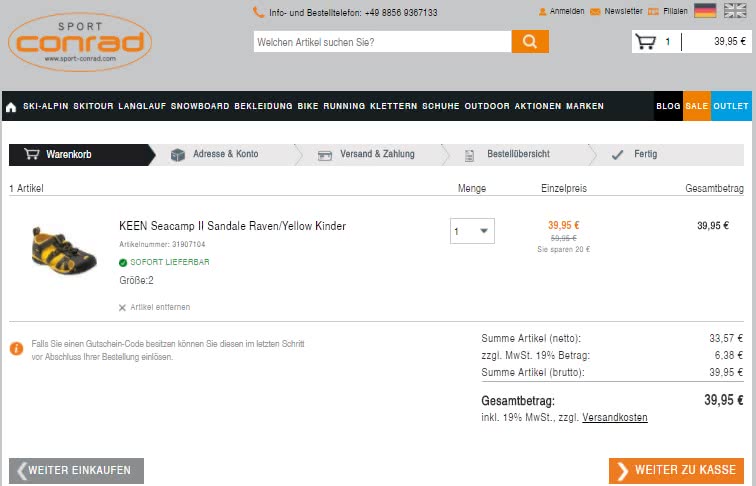
Task: Remove article using the X icon
Action: click(x=122, y=308)
